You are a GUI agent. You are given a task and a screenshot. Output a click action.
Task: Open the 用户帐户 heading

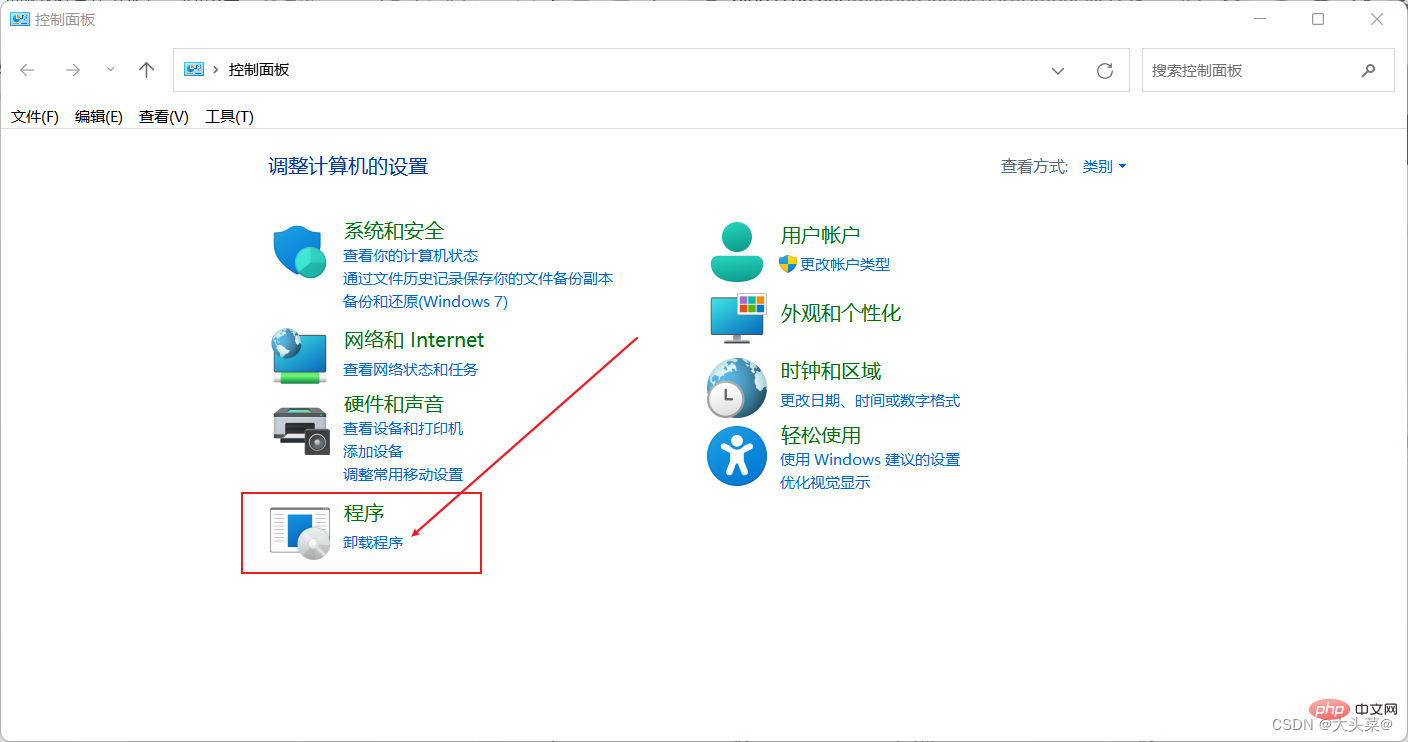[821, 236]
